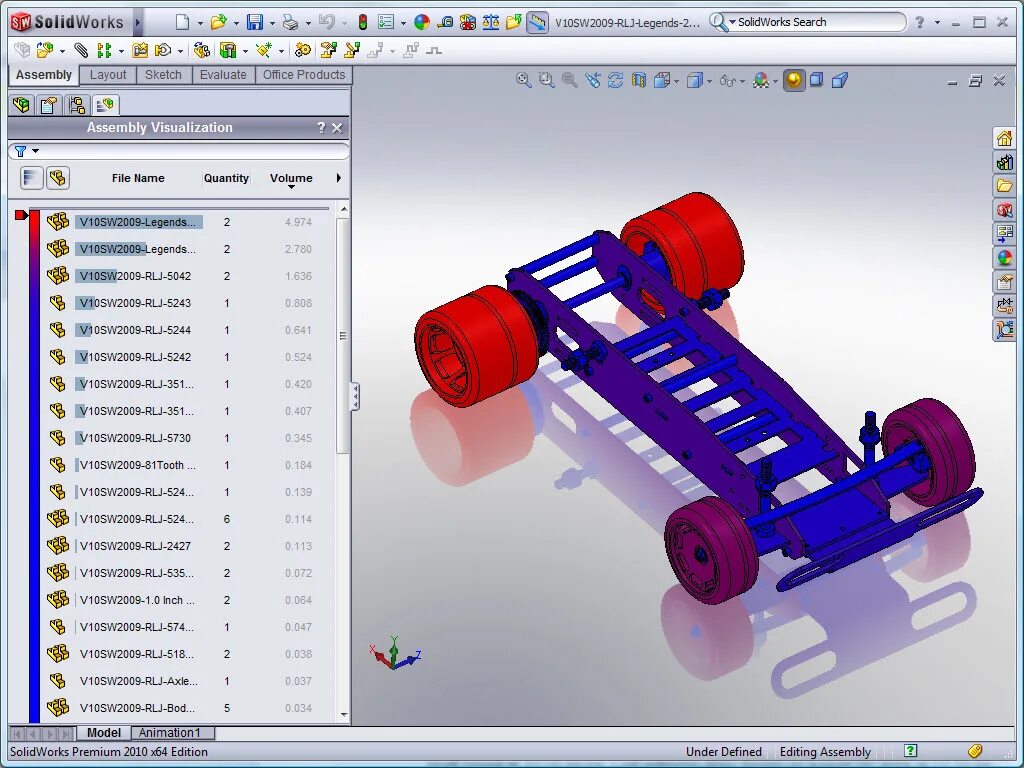Click the Reference Geometry icon

click(264, 50)
